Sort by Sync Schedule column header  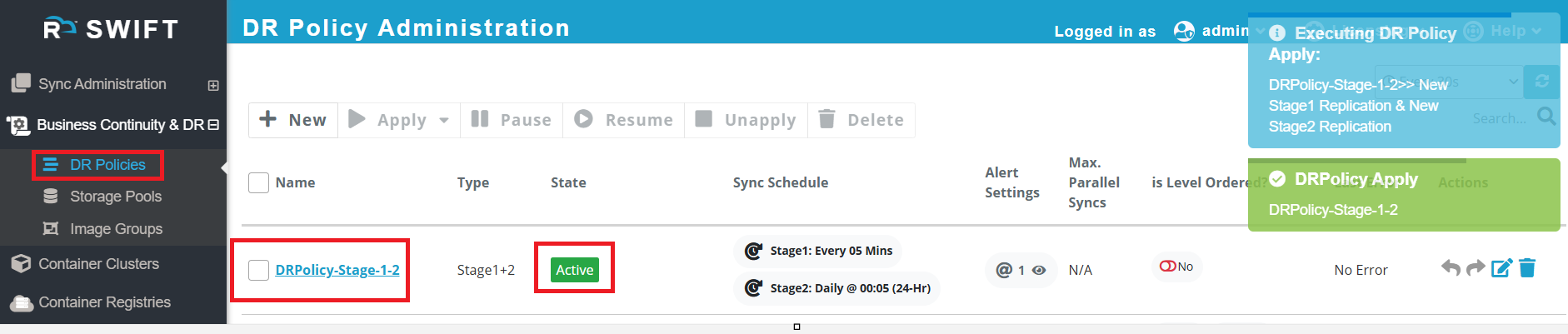[781, 182]
